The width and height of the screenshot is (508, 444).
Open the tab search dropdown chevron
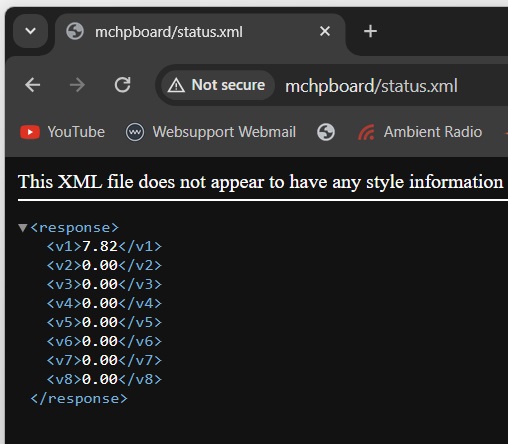30,31
